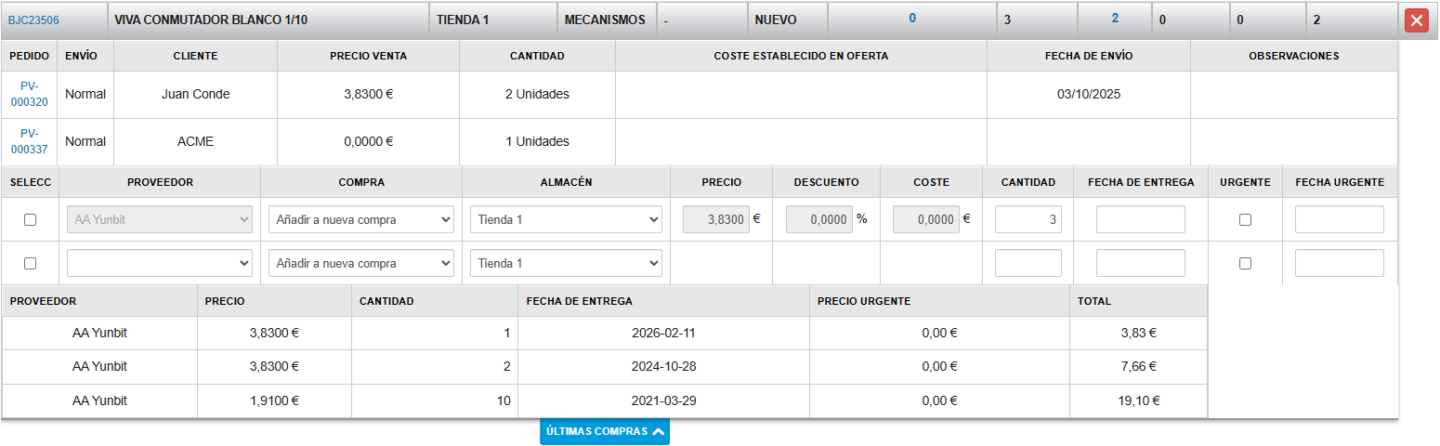Click Fecha Urgente field in first row
Screen dimensions: 1440x446
[1339, 220]
